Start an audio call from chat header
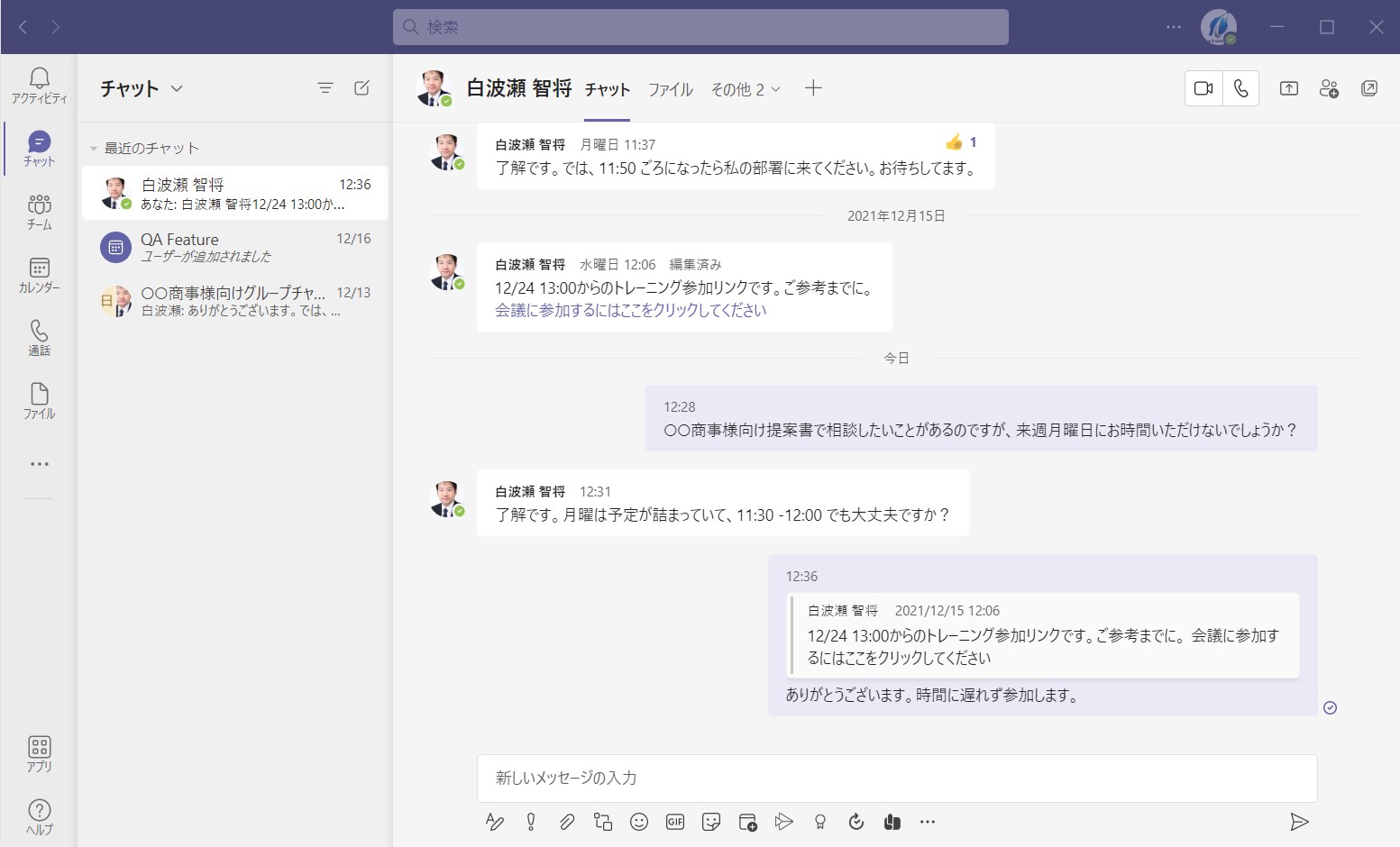Image resolution: width=1400 pixels, height=847 pixels. click(x=1240, y=88)
